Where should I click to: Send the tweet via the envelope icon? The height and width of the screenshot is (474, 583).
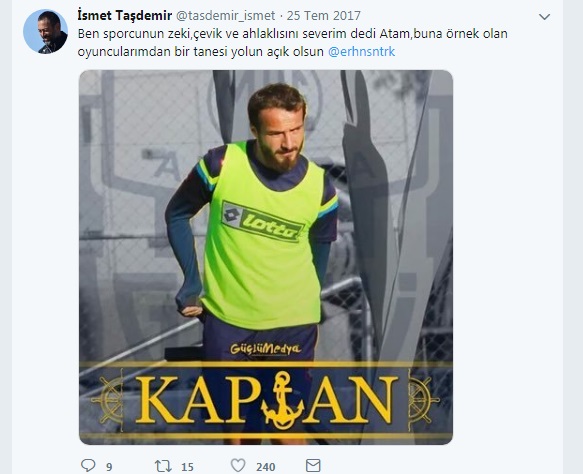(313, 465)
